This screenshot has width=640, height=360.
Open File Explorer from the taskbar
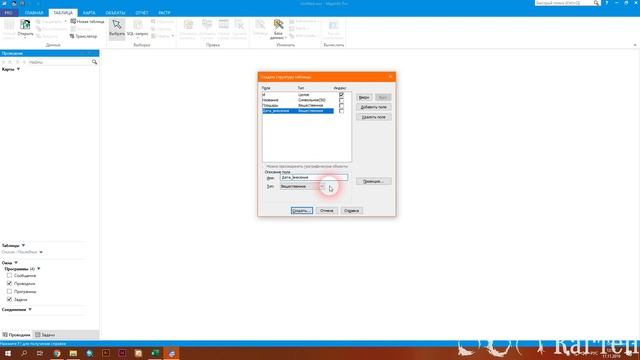pos(73,353)
